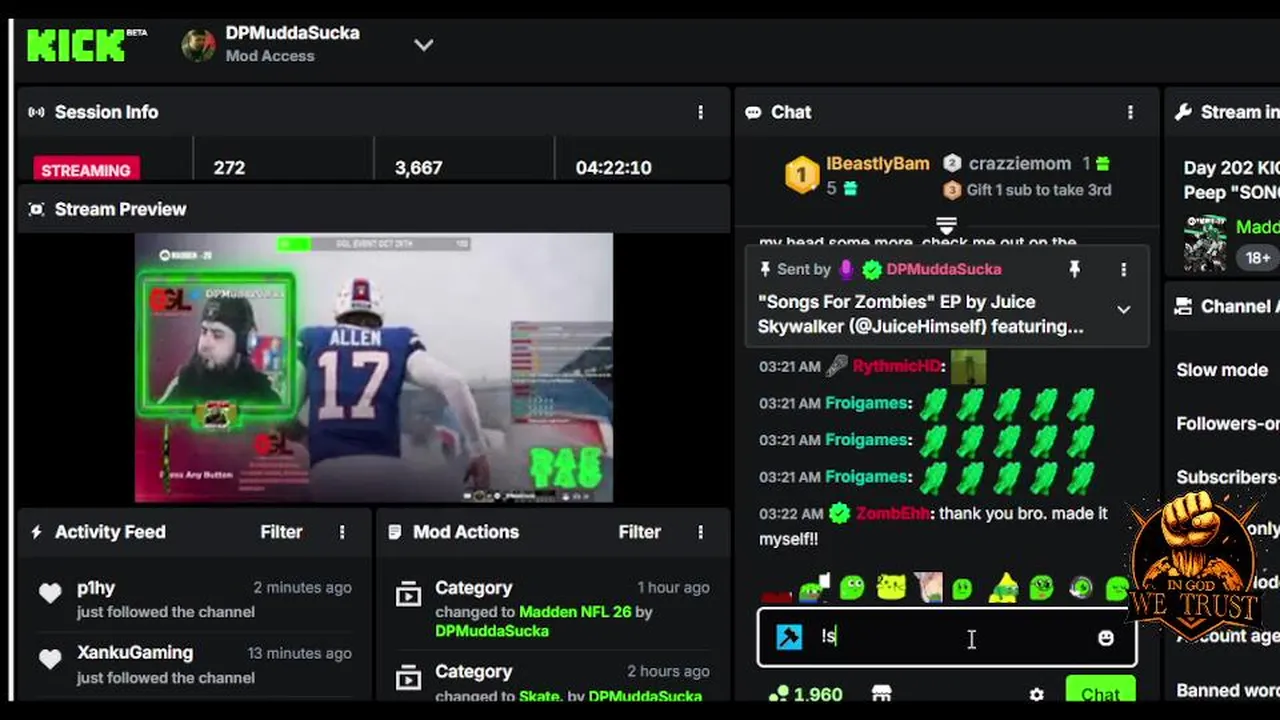Click the 1,960 channel points balance

[x=805, y=694]
